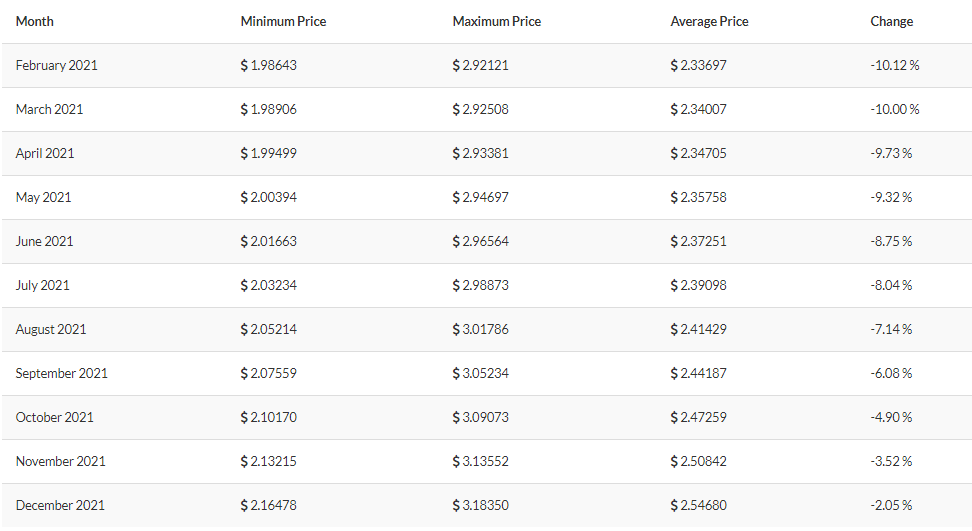Click May 2021 average price $2.35758
This screenshot has height=531, width=972.
tap(698, 198)
